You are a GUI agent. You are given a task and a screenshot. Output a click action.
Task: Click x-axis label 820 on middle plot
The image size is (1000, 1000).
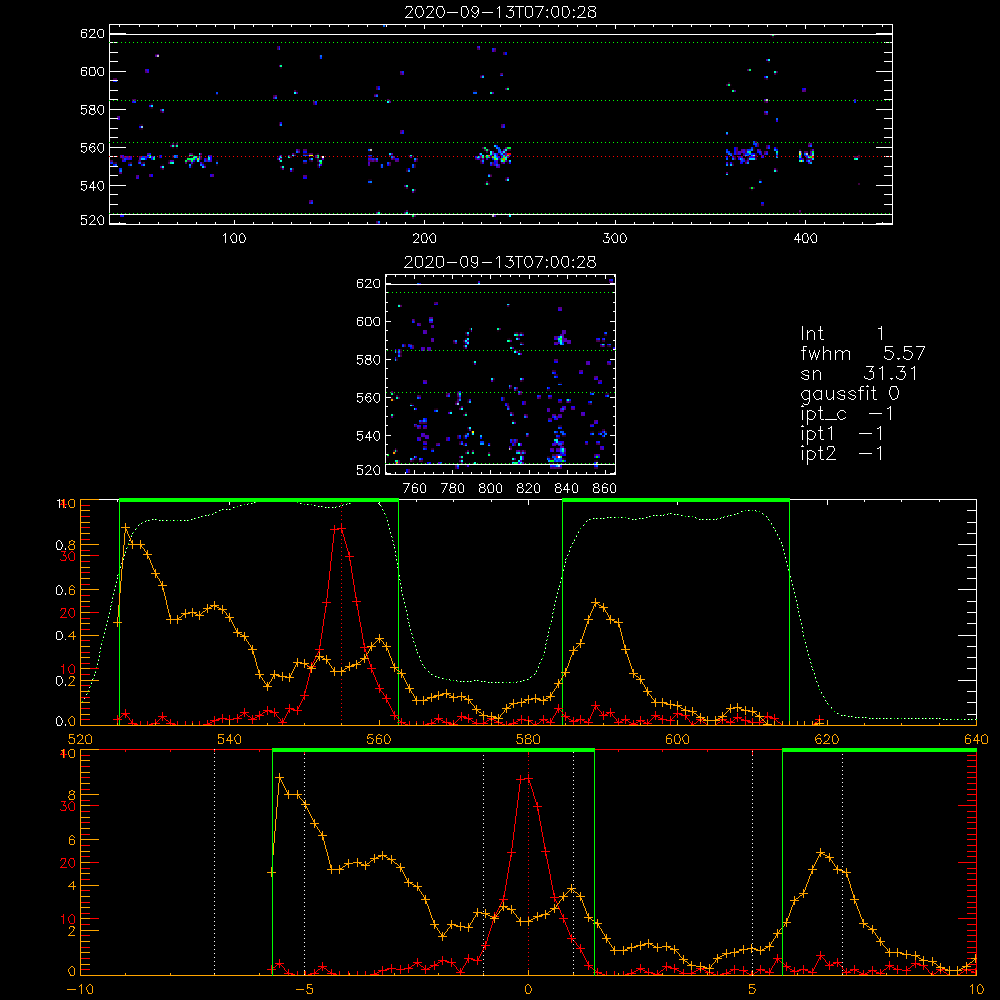pyautogui.click(x=529, y=489)
